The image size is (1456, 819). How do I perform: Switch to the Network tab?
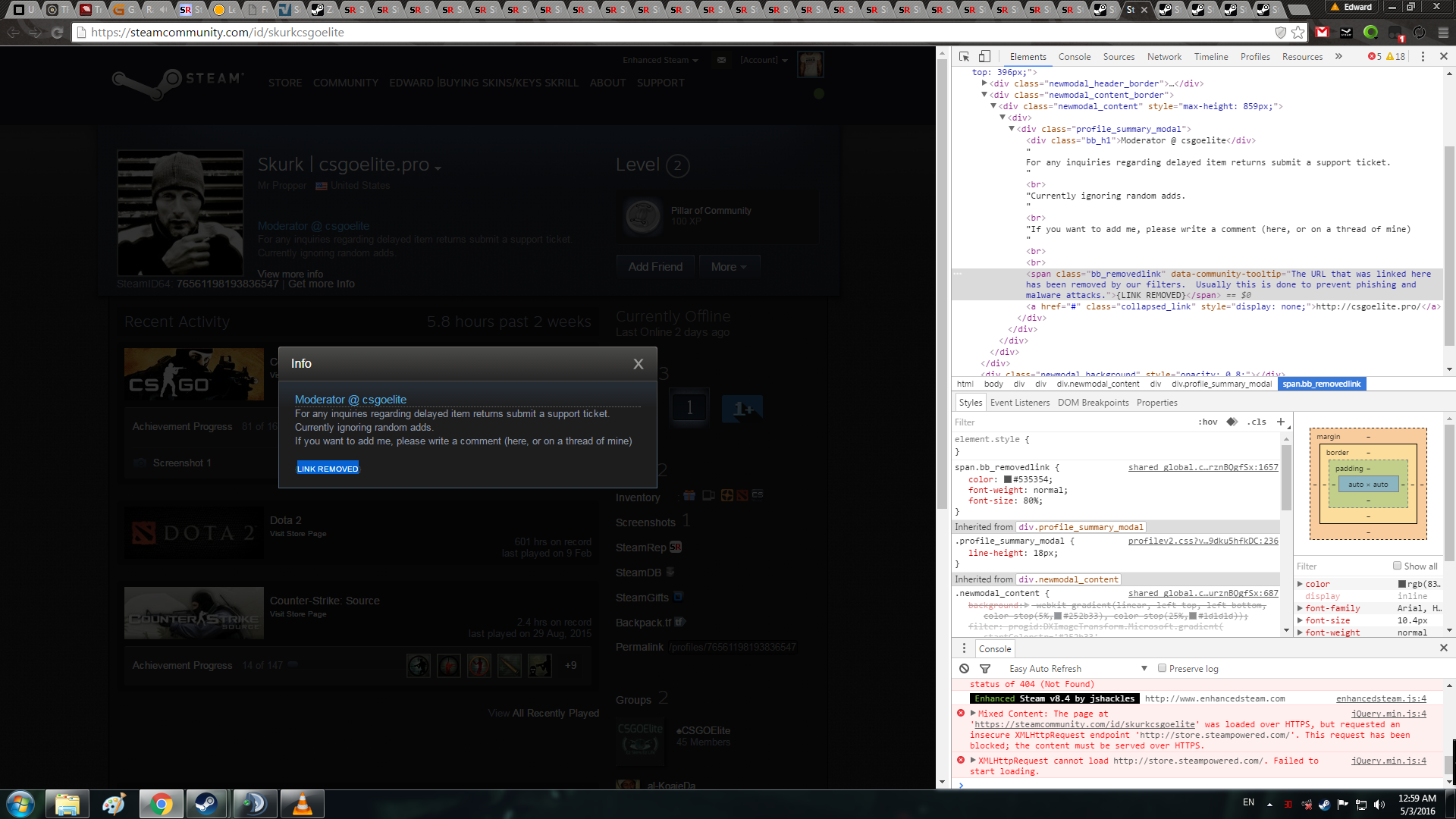[1164, 57]
